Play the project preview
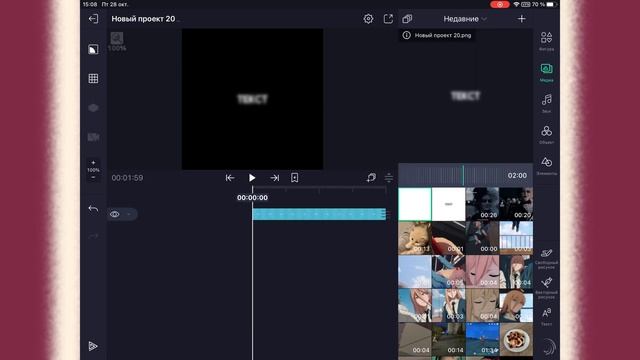The height and width of the screenshot is (360, 640). tap(252, 178)
